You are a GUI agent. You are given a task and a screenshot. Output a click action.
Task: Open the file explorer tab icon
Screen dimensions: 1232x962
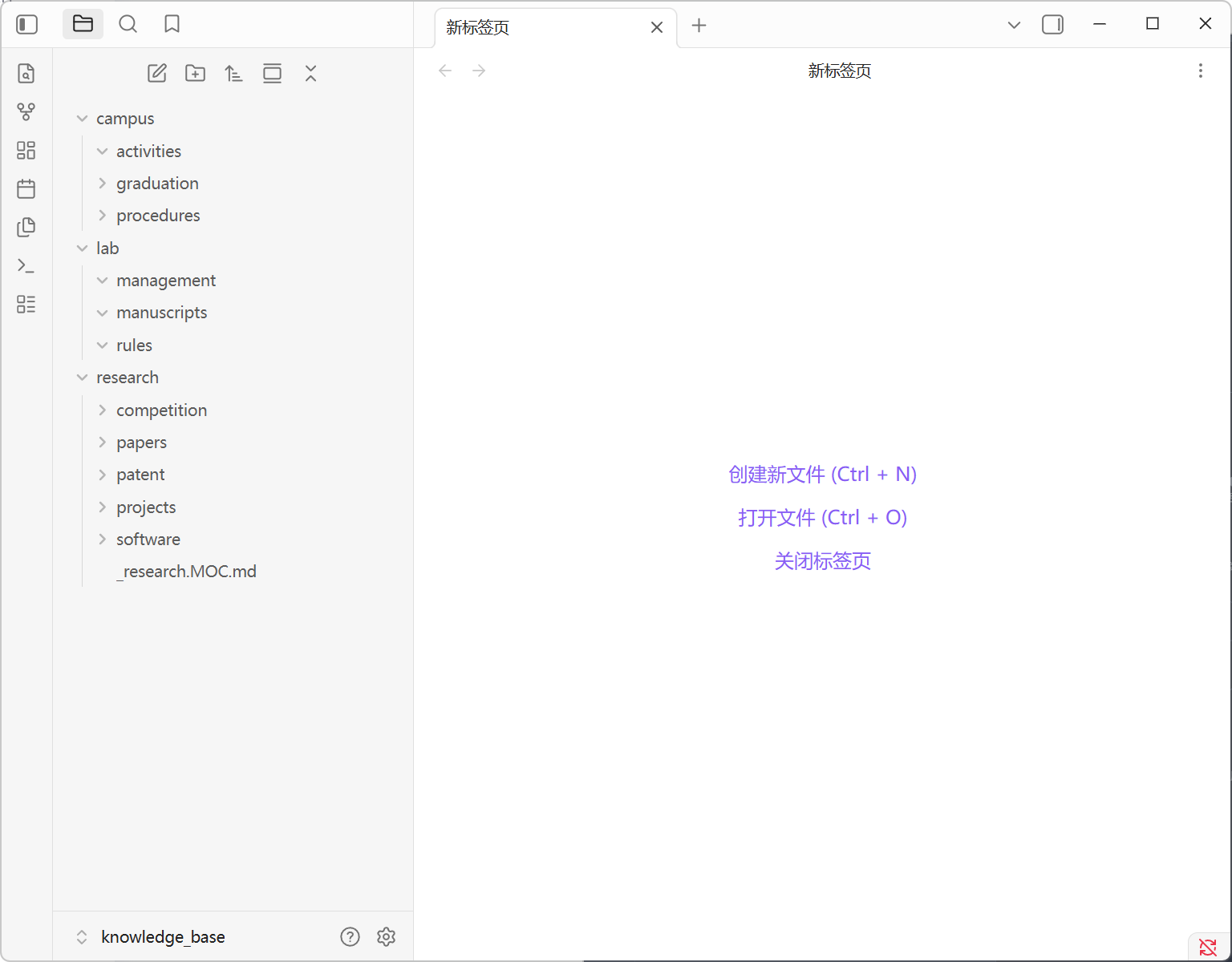[83, 24]
